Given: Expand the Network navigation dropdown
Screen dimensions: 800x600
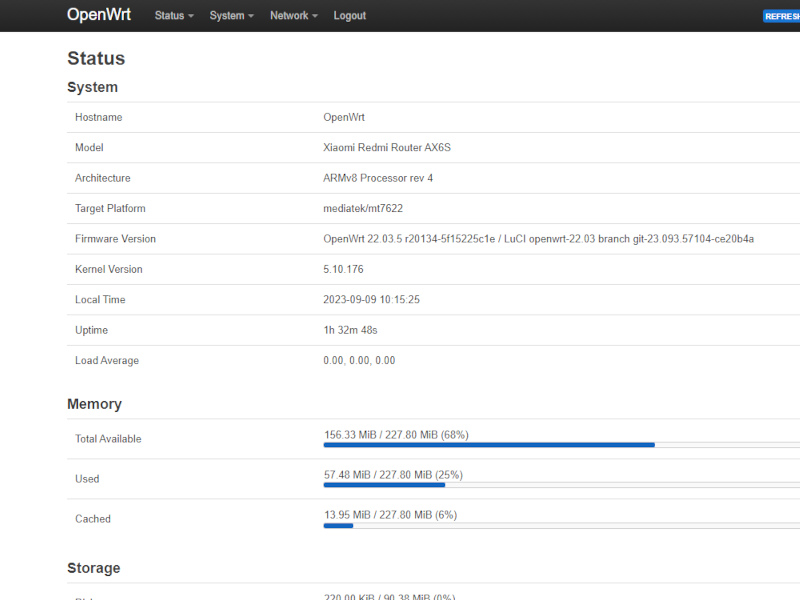Looking at the screenshot, I should click(293, 16).
